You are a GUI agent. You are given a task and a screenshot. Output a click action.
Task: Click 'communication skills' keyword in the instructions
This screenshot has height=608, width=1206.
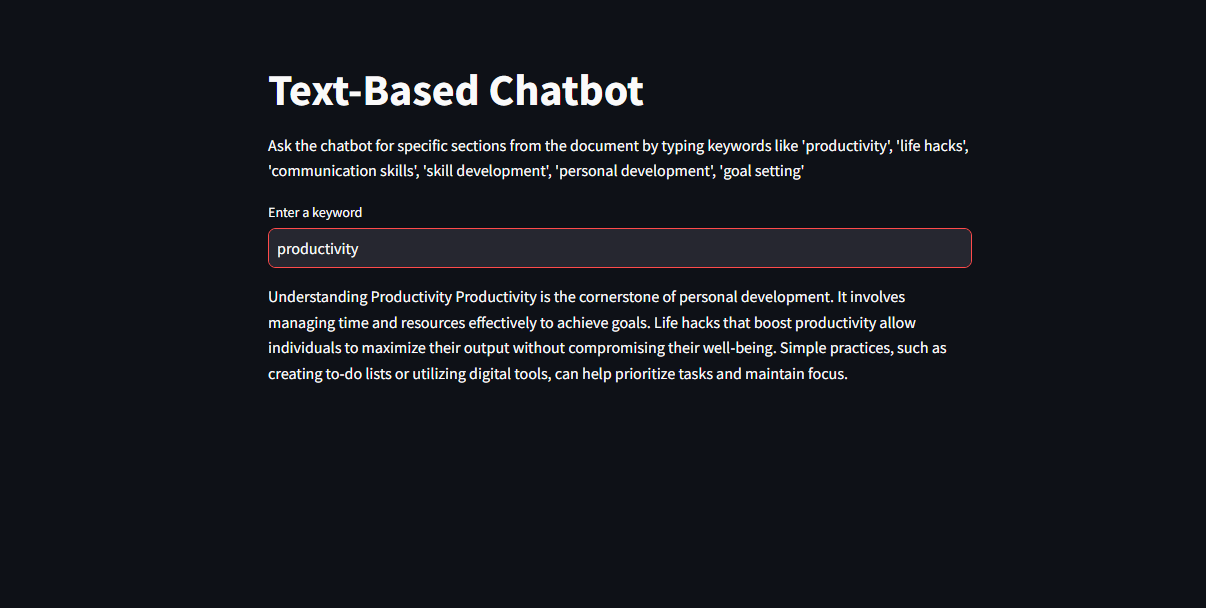[x=342, y=171]
